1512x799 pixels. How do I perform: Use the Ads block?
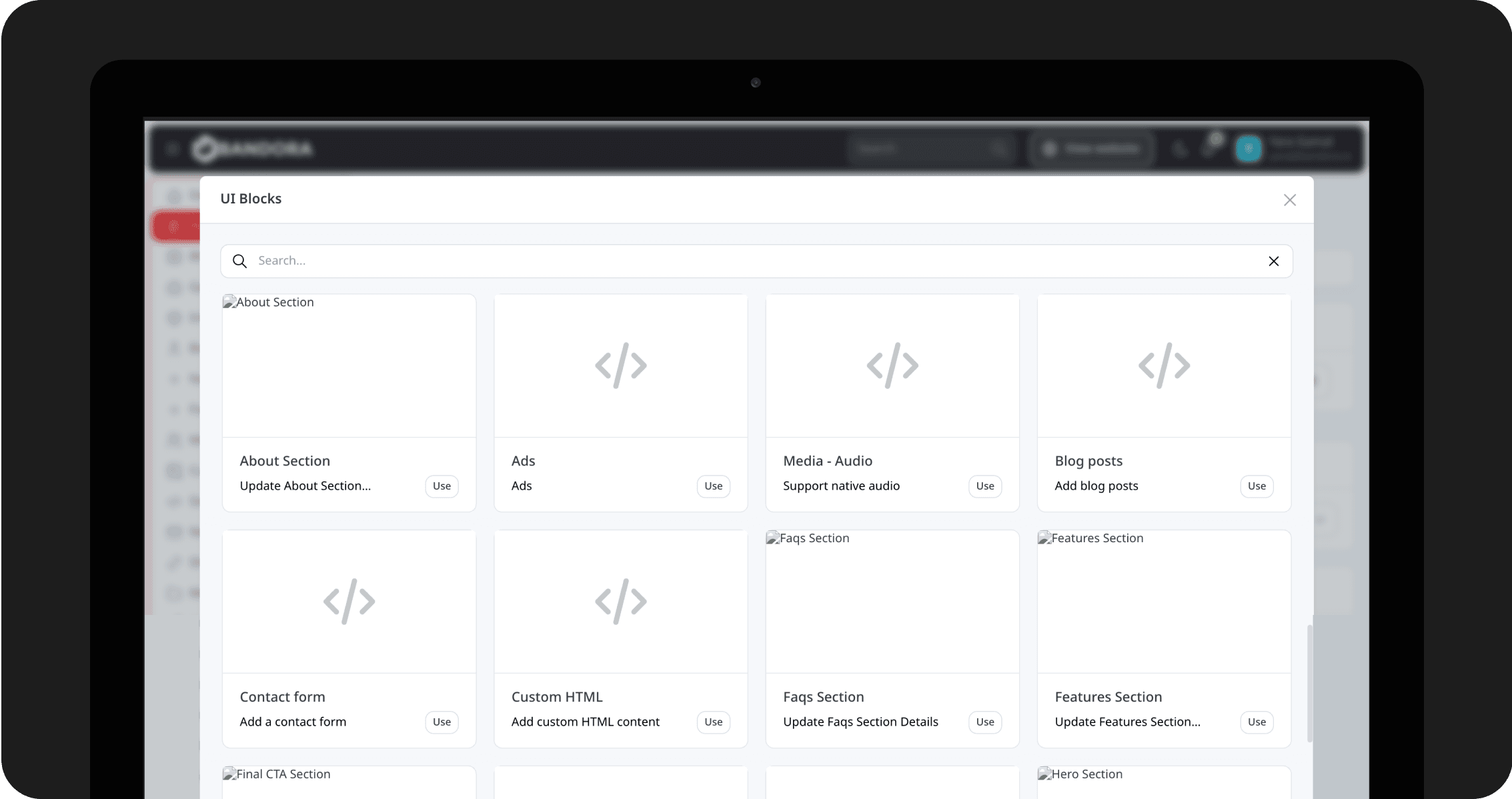click(713, 486)
